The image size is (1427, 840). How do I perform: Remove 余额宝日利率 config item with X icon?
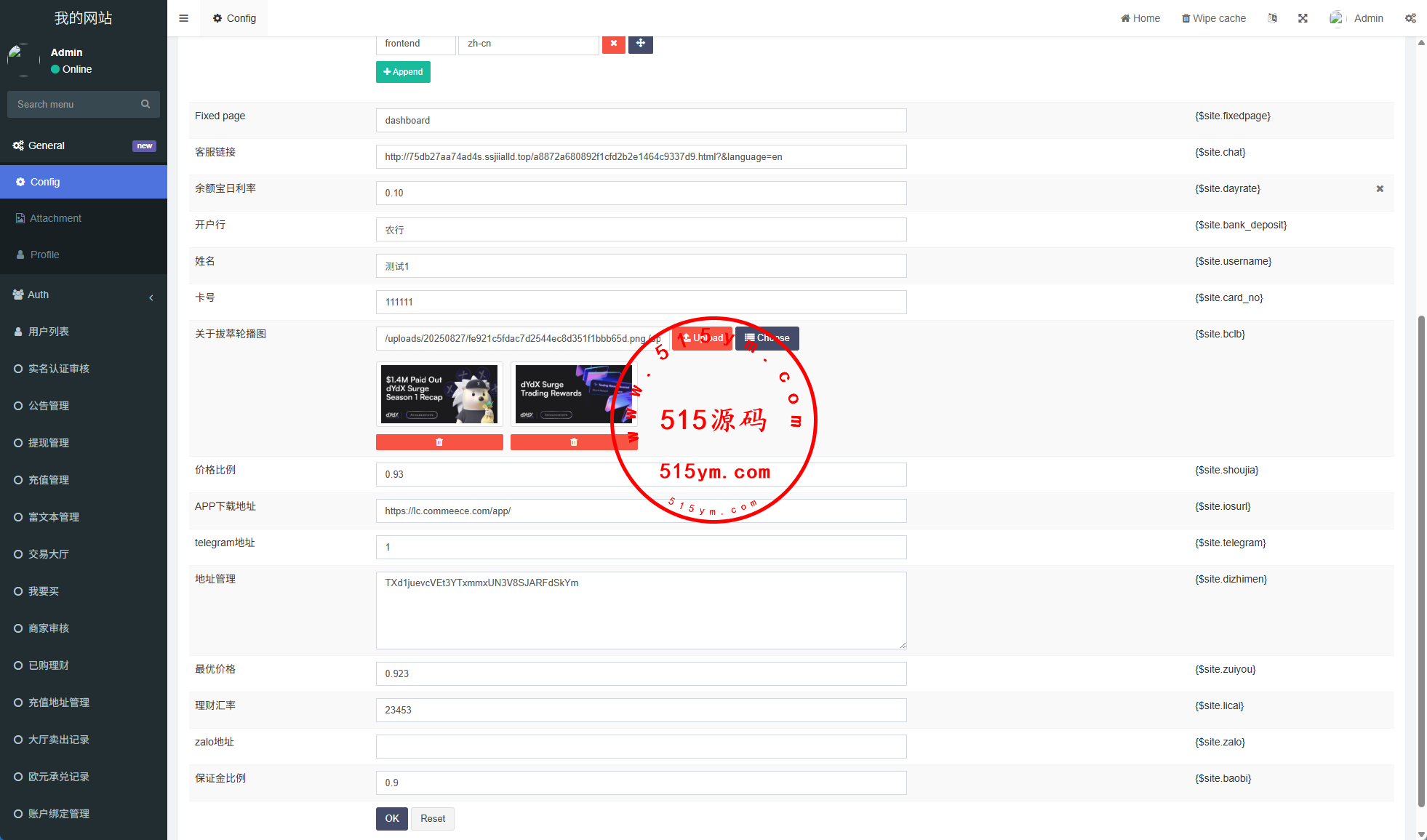[x=1380, y=189]
